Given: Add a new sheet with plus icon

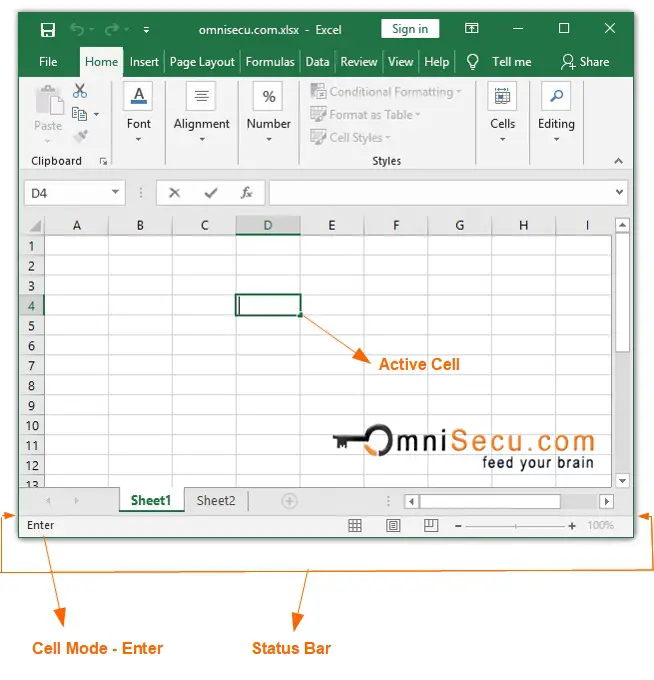Looking at the screenshot, I should click(x=289, y=501).
